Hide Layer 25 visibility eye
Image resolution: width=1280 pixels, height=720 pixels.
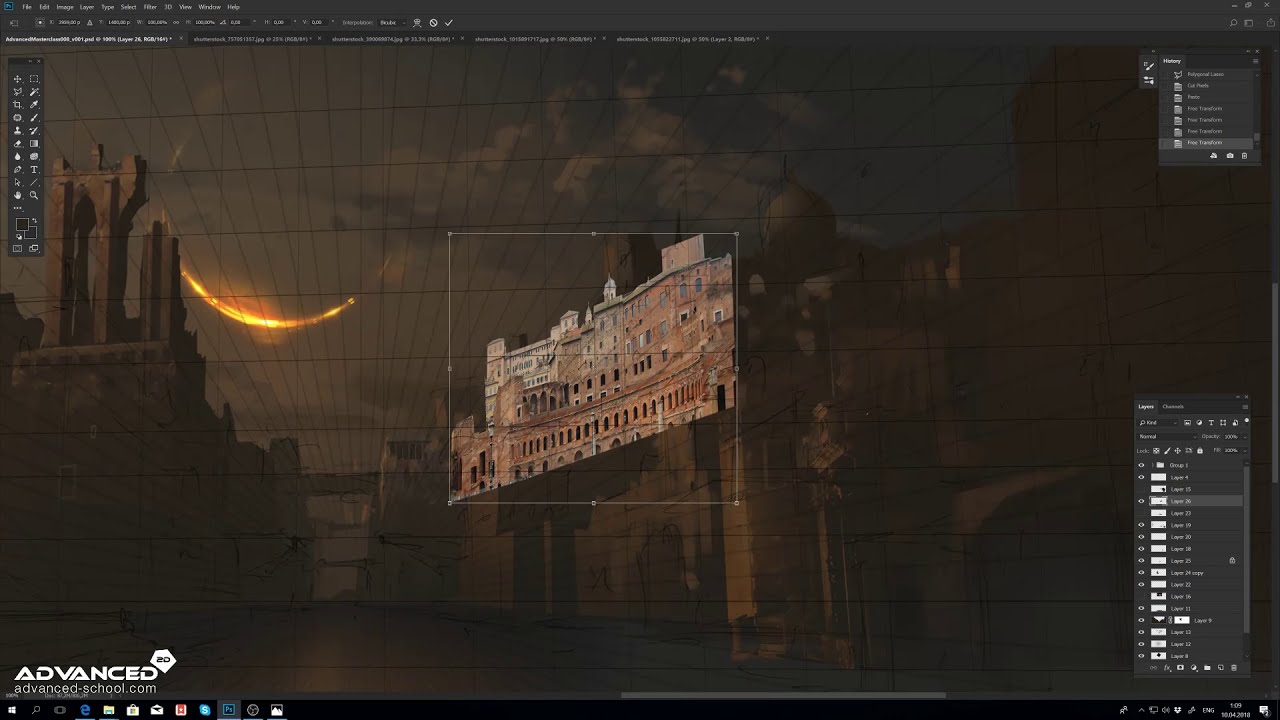point(1141,561)
